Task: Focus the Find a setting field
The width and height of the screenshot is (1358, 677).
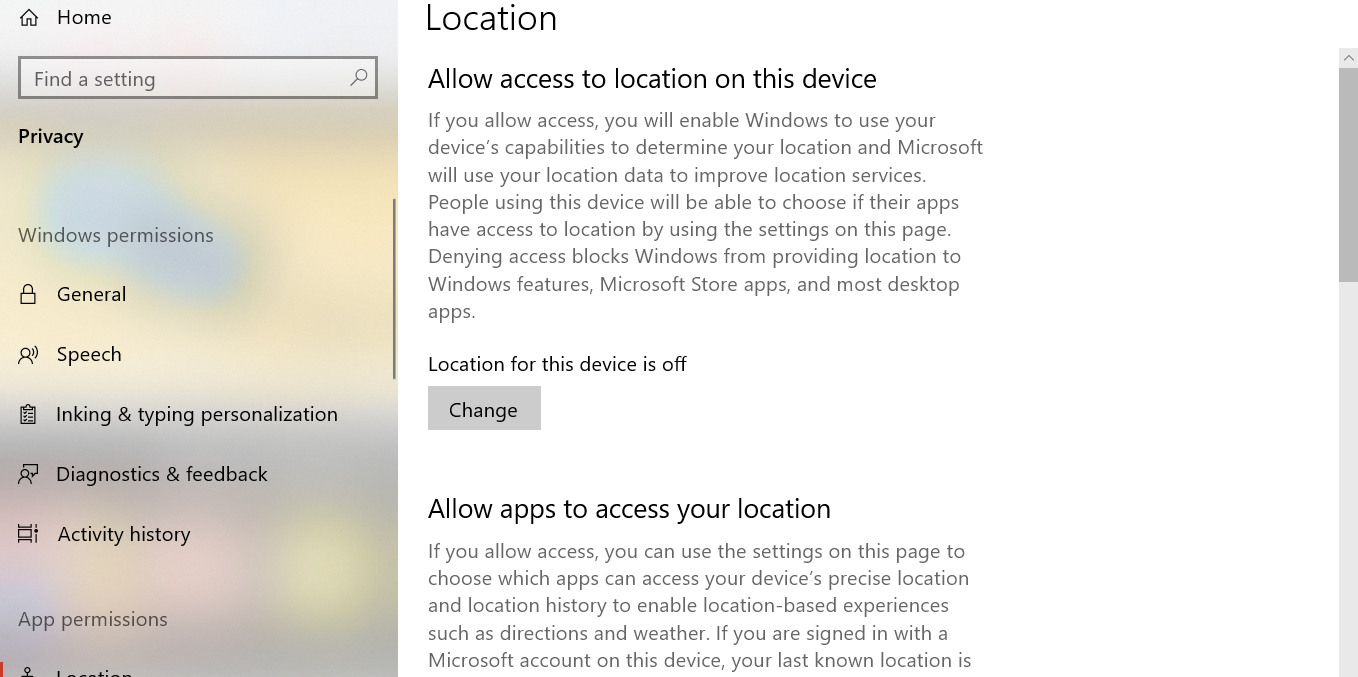Action: [198, 78]
